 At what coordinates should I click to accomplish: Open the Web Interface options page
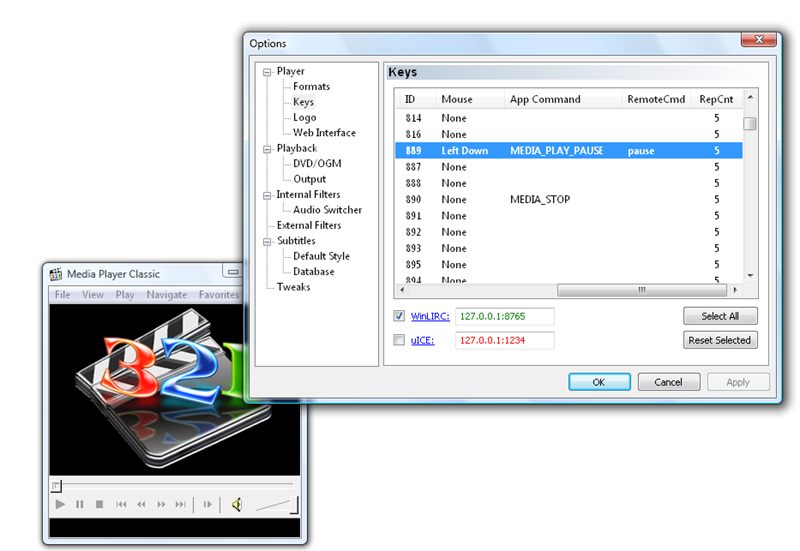pos(324,133)
